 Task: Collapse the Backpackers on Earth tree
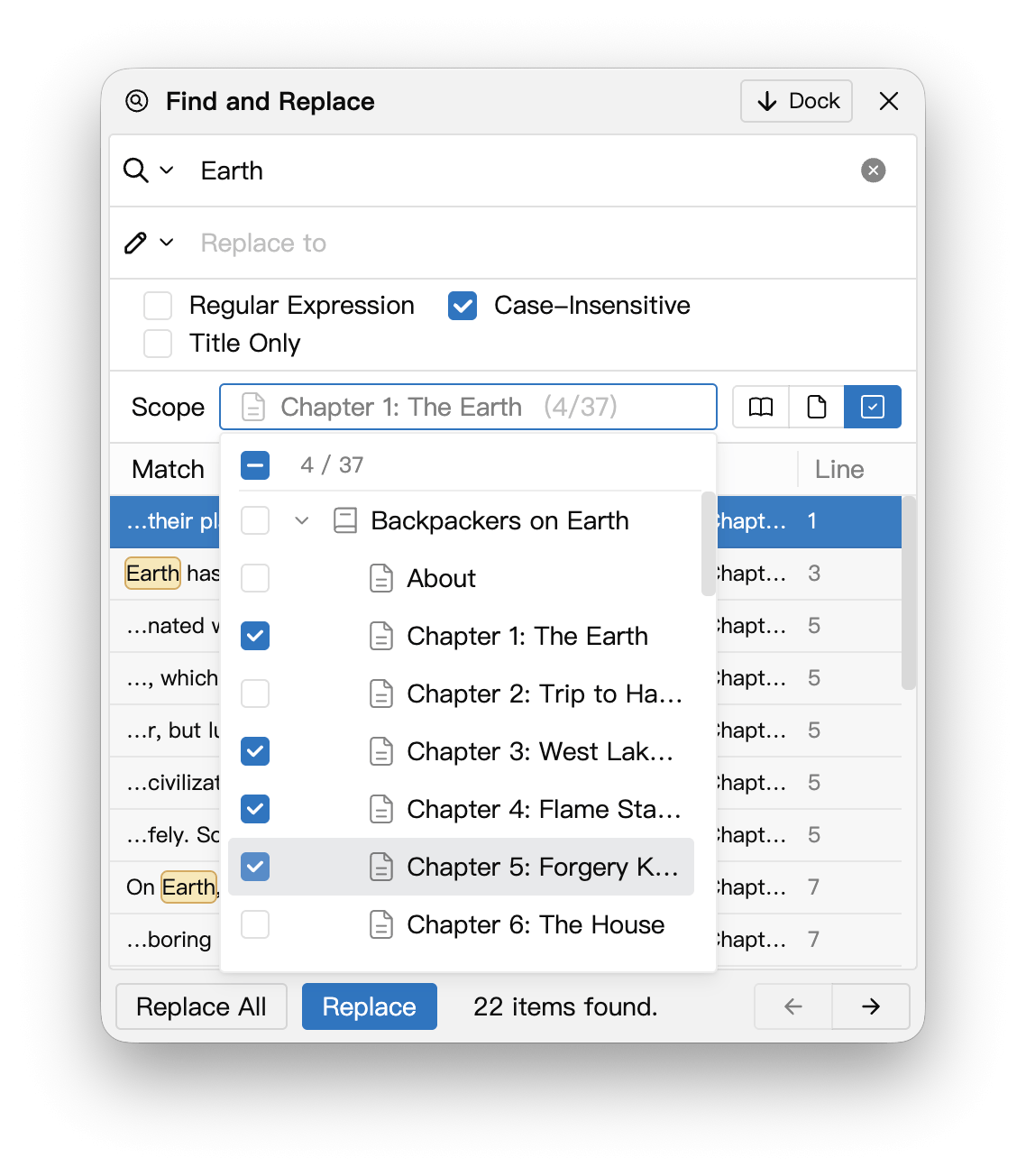point(302,520)
